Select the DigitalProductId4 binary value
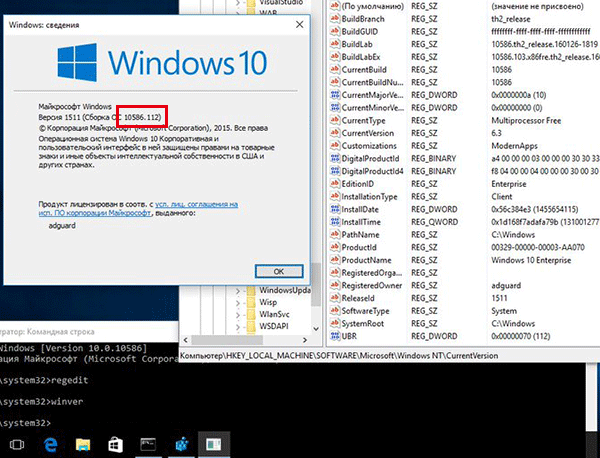 pyautogui.click(x=372, y=171)
